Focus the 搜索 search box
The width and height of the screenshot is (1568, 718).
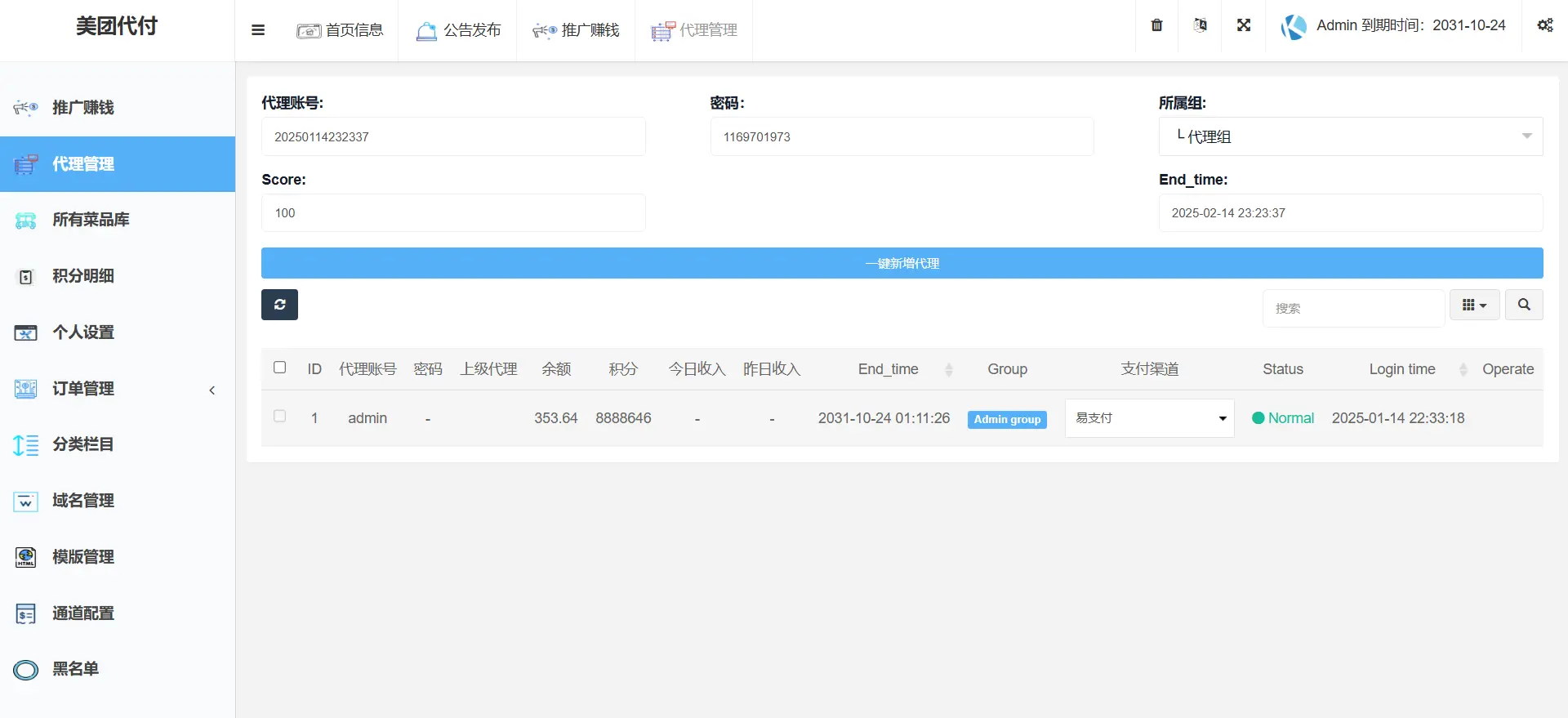click(1354, 308)
